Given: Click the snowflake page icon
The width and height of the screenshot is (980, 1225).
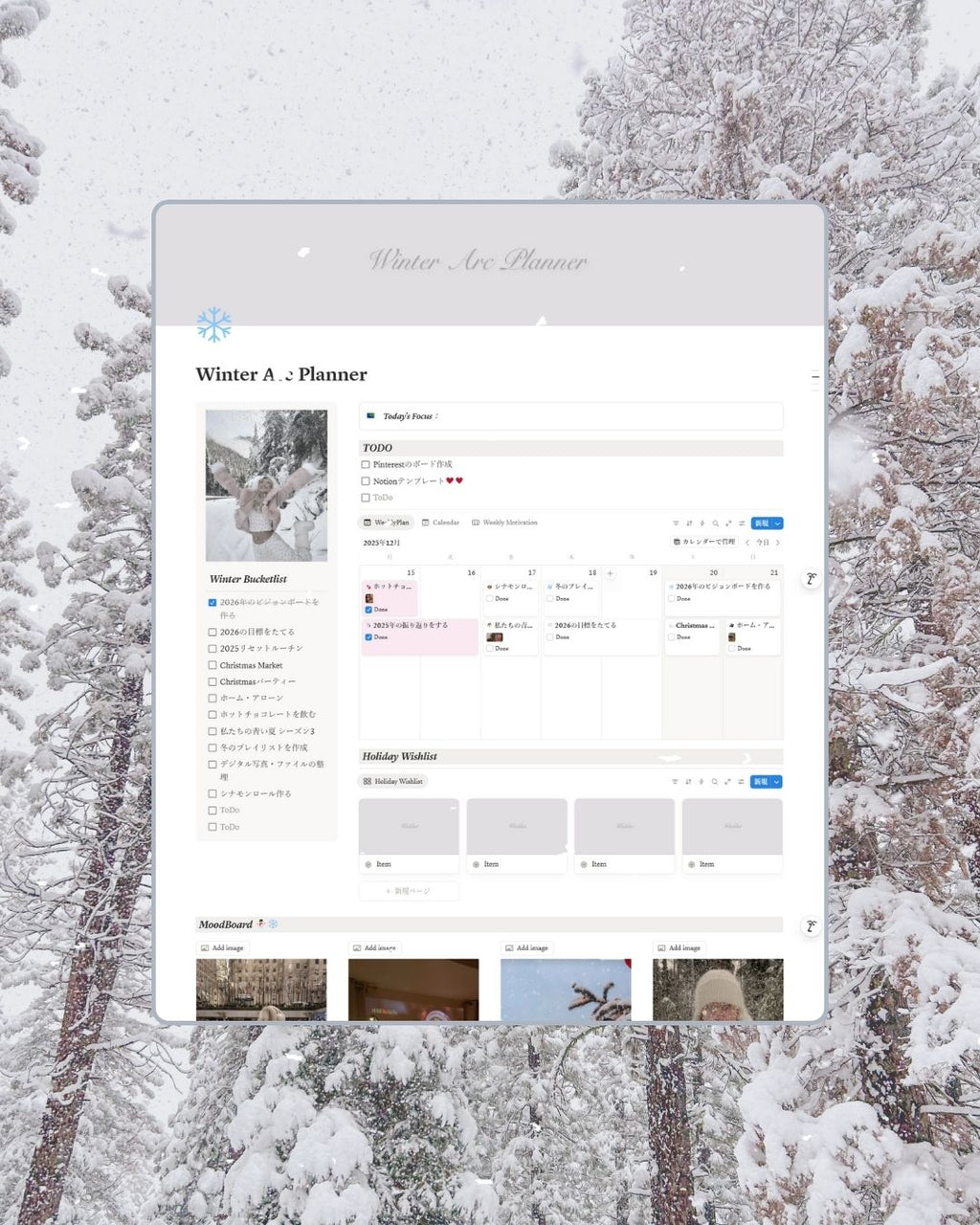Looking at the screenshot, I should click(213, 325).
